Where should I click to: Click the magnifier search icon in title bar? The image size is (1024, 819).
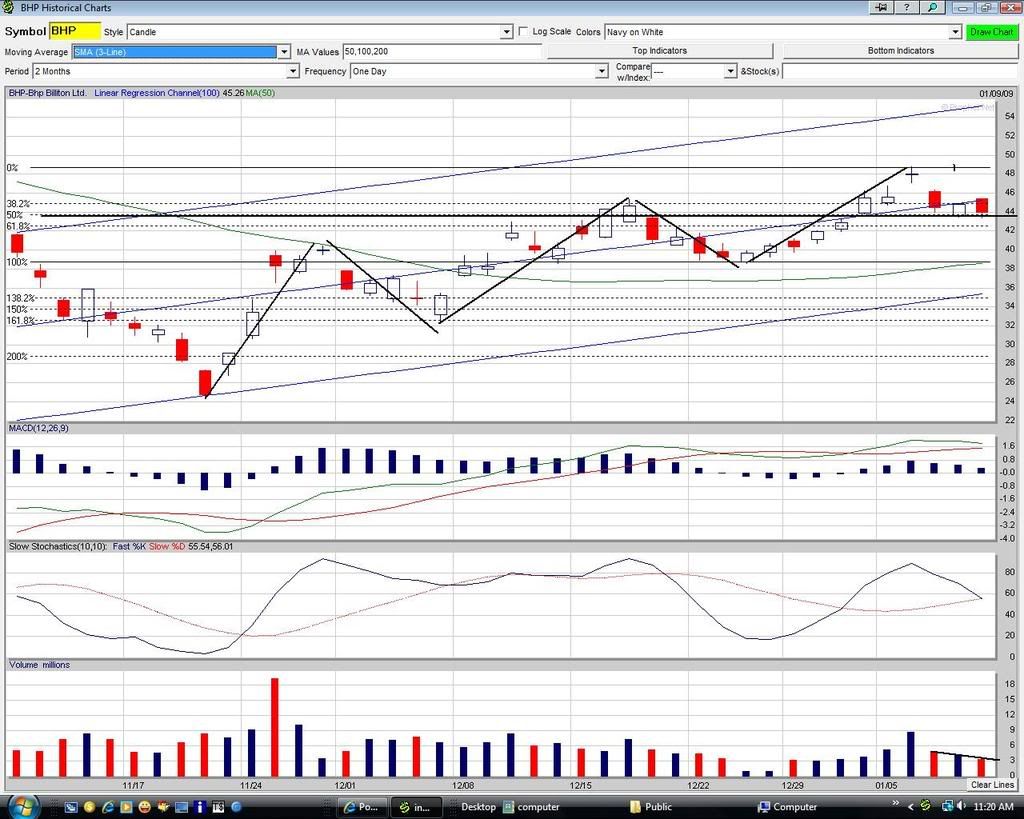pyautogui.click(x=933, y=8)
